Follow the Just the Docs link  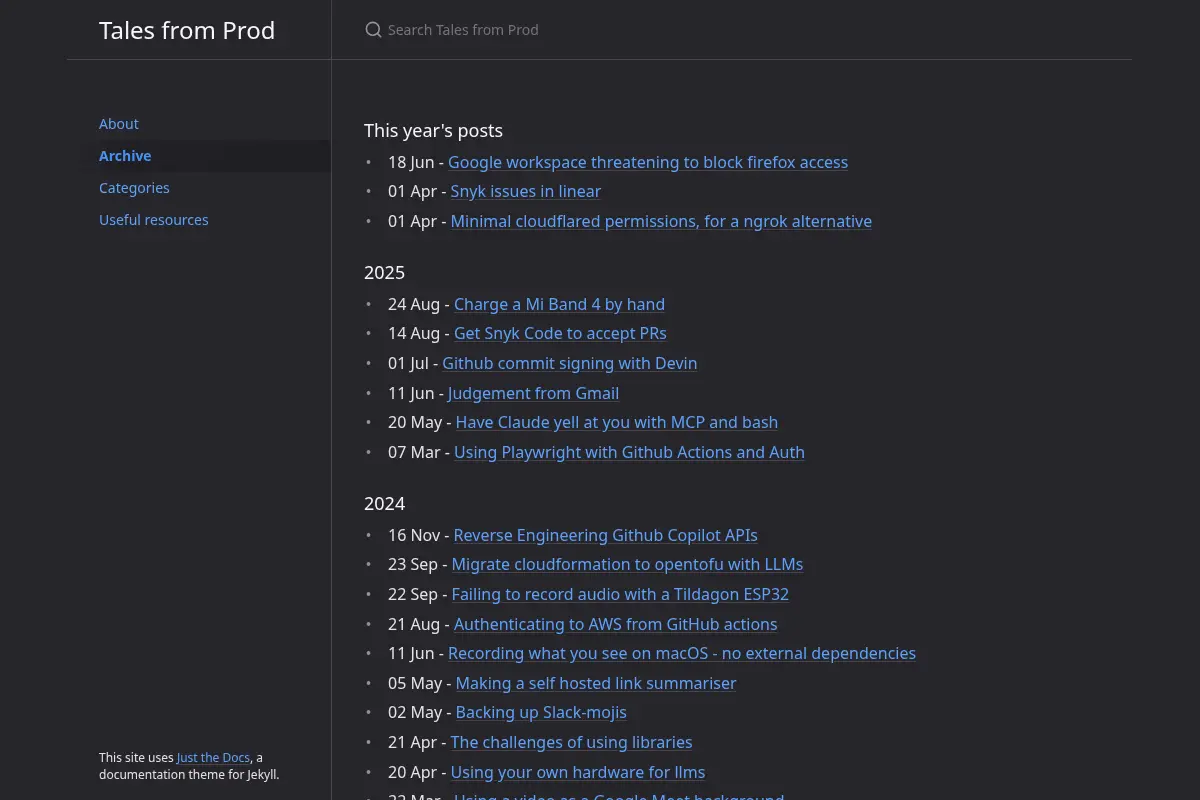(213, 758)
